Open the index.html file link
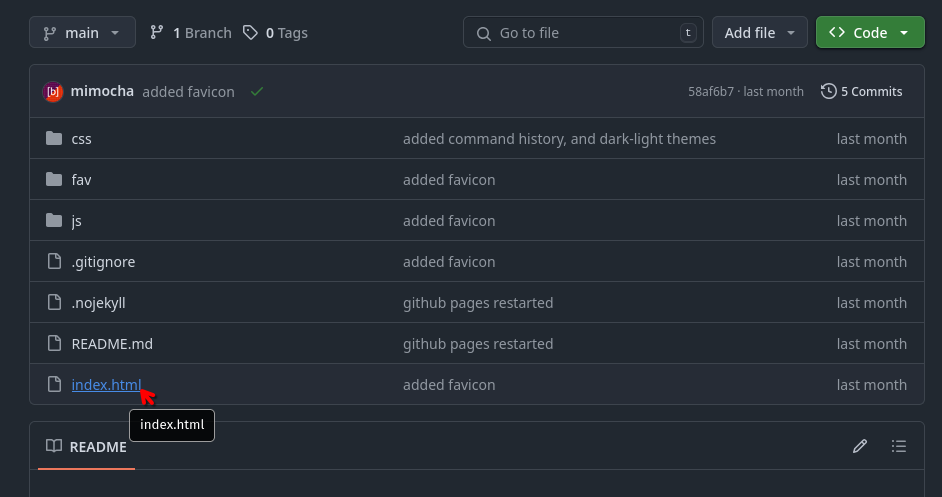942x497 pixels. pyautogui.click(x=106, y=385)
